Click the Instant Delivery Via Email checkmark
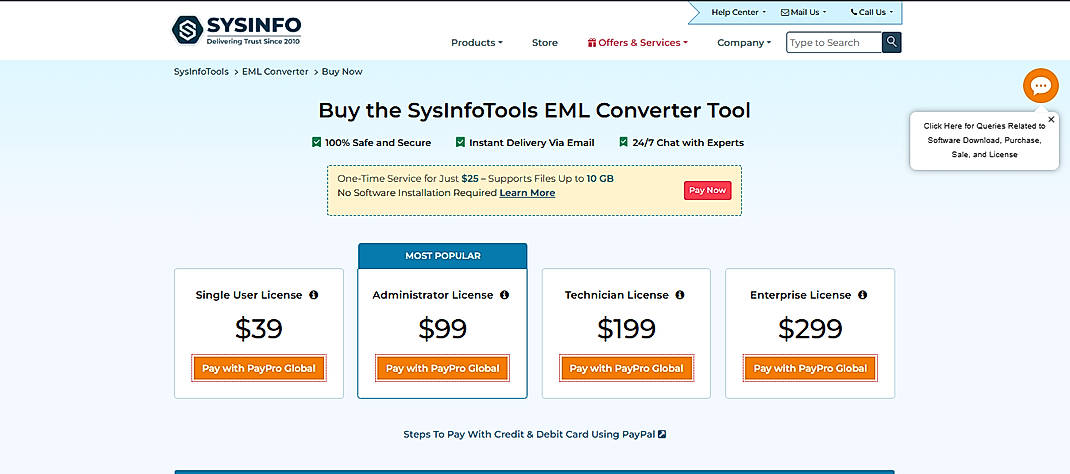 461,142
